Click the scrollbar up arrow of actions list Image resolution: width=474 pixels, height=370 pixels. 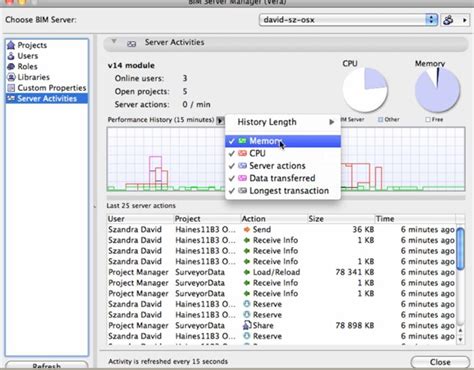click(x=460, y=330)
